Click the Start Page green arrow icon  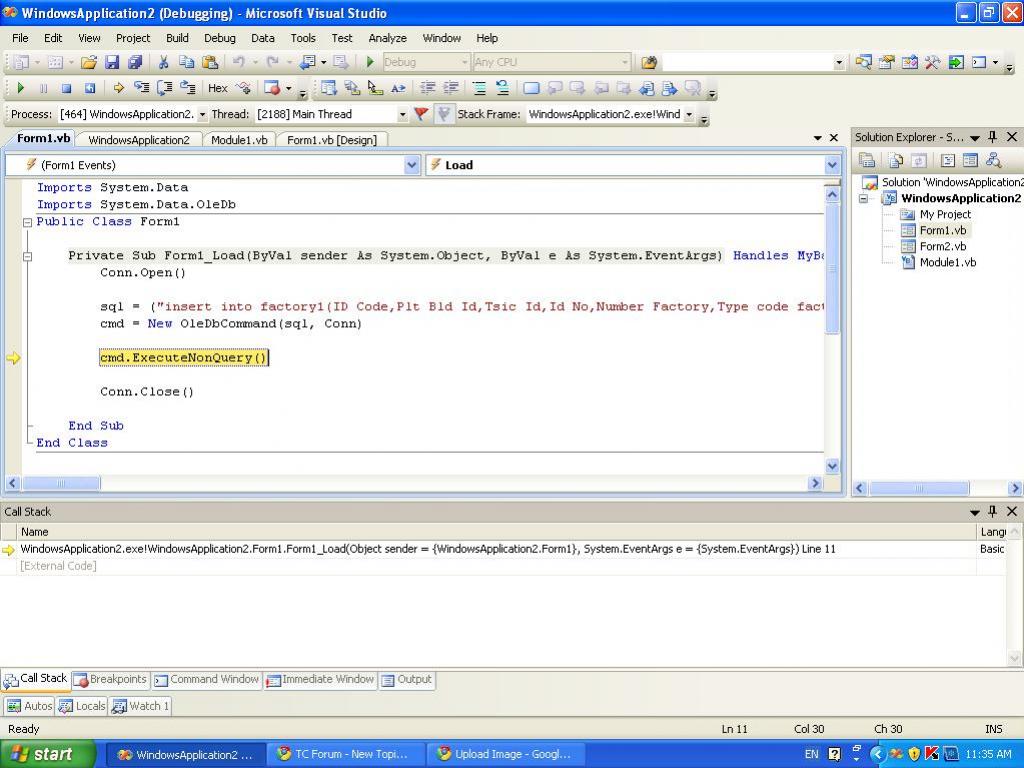point(956,62)
